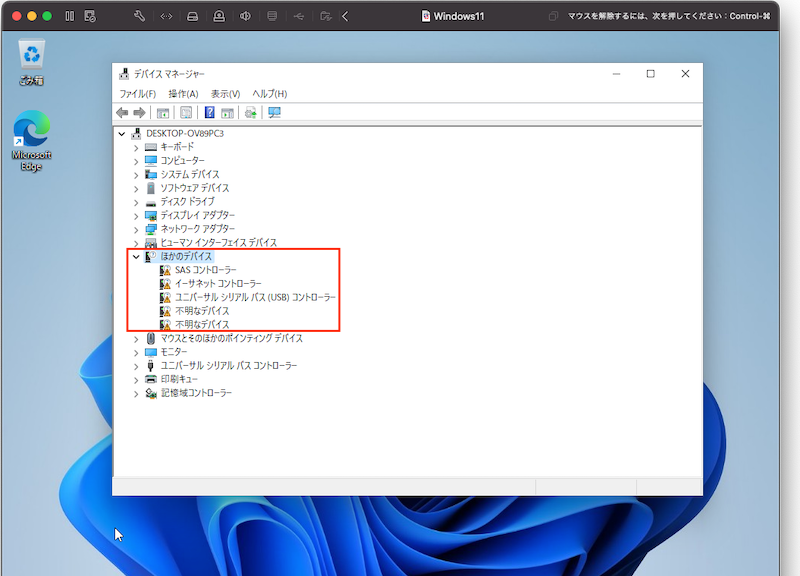800x576 pixels.
Task: Expand ヒューマン インターフェイス デバイス category
Action: tap(136, 243)
